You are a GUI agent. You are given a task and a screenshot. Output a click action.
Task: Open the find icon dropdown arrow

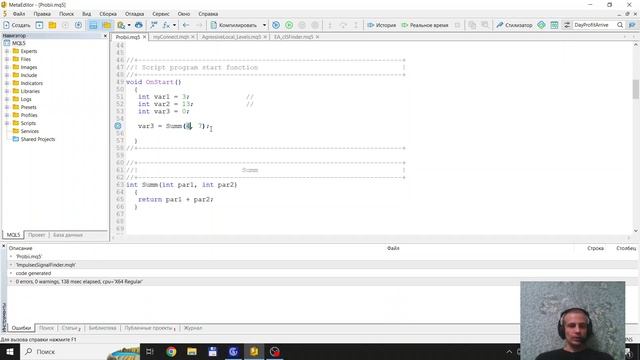[129, 25]
